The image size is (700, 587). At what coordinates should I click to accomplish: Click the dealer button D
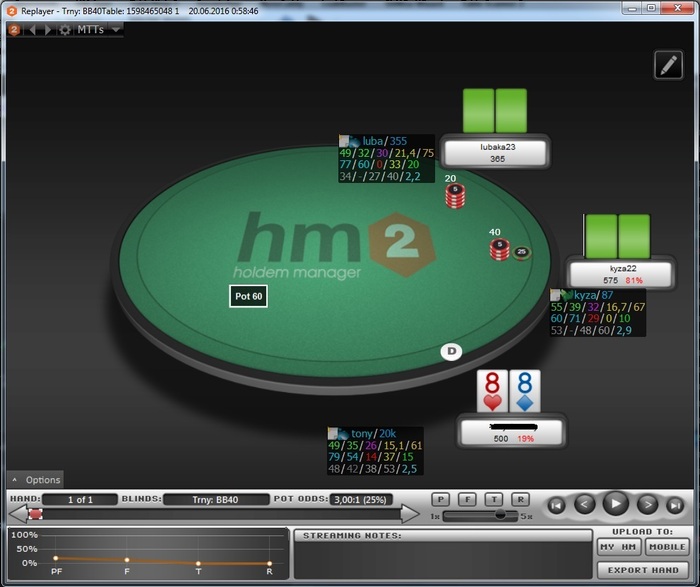click(x=451, y=351)
